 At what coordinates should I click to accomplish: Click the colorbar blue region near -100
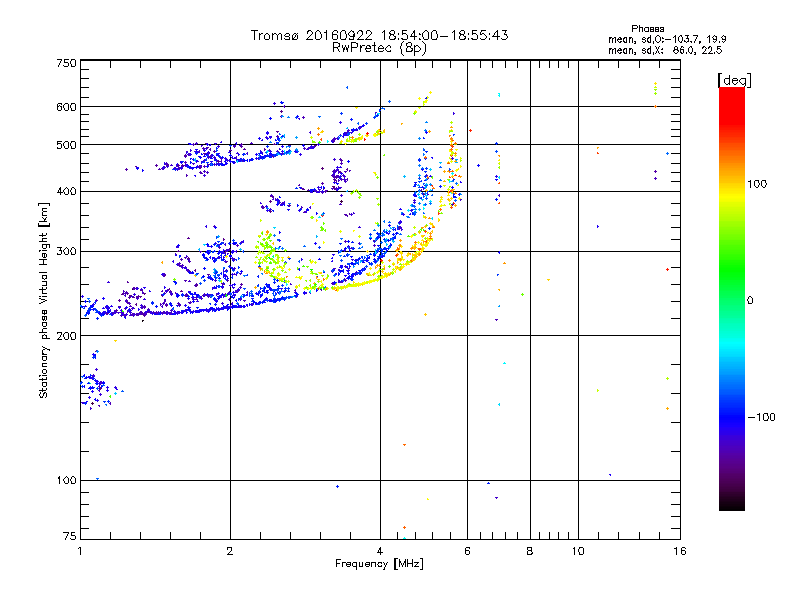[732, 416]
